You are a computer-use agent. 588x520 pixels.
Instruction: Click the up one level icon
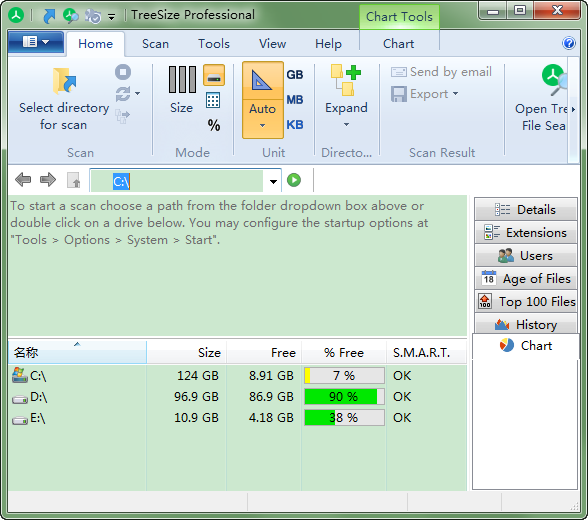[x=74, y=180]
